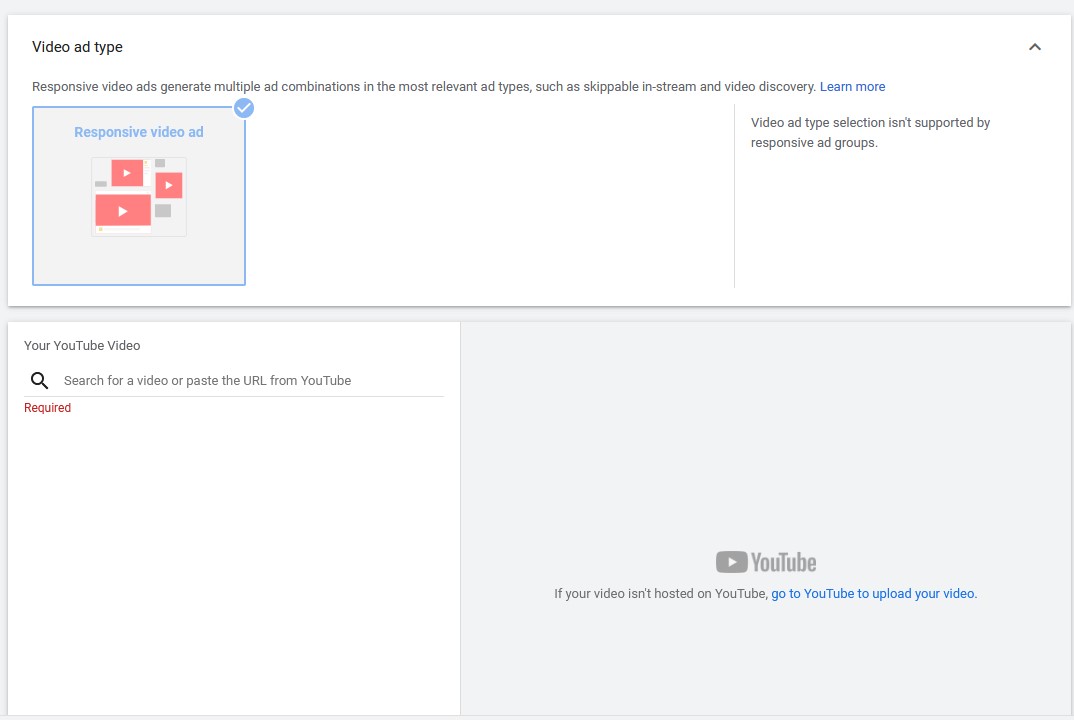Screen dimensions: 1074x720
Task: Click the YouTube wordmark text in the logo
Action: click(784, 562)
